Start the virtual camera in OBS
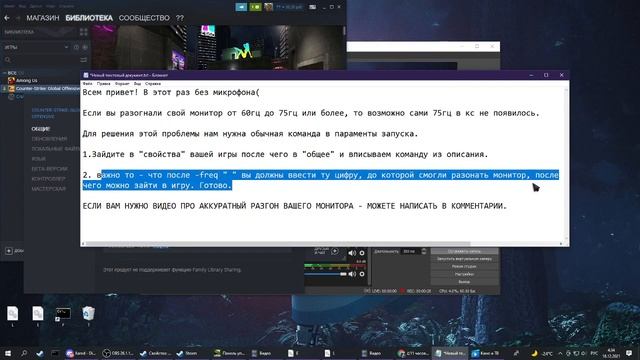The height and width of the screenshot is (360, 640). point(464,259)
